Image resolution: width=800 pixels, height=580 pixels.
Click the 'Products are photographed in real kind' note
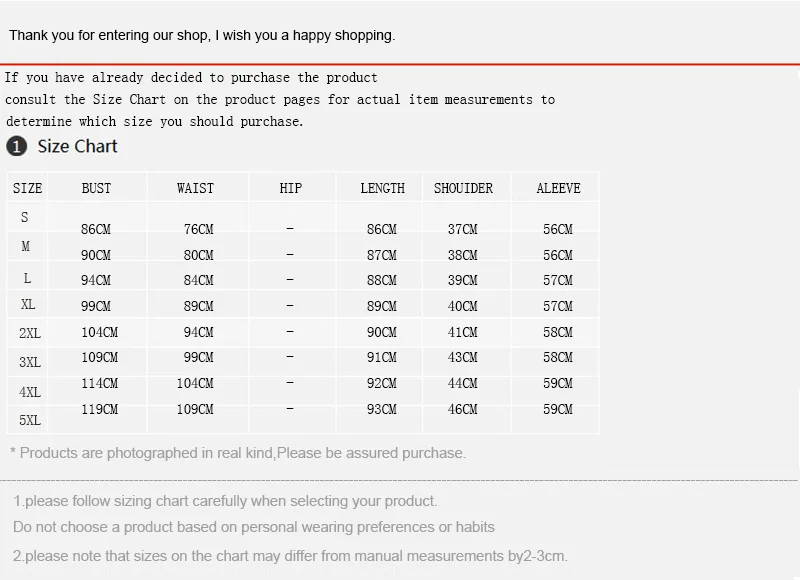pos(238,453)
